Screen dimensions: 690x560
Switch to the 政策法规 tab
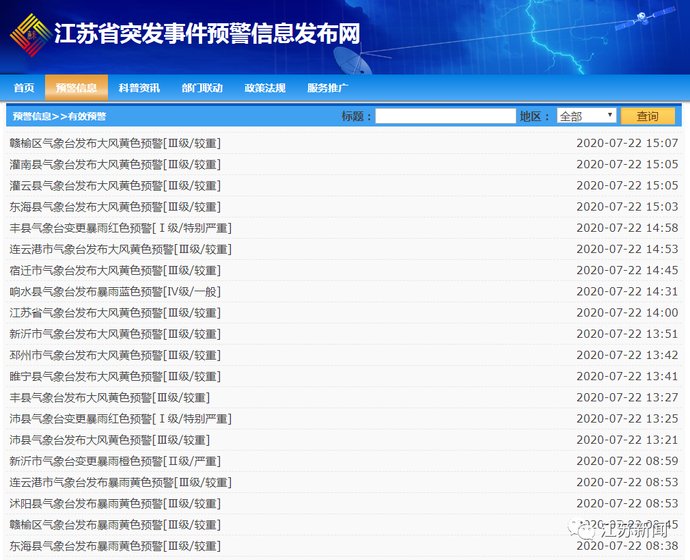[265, 88]
